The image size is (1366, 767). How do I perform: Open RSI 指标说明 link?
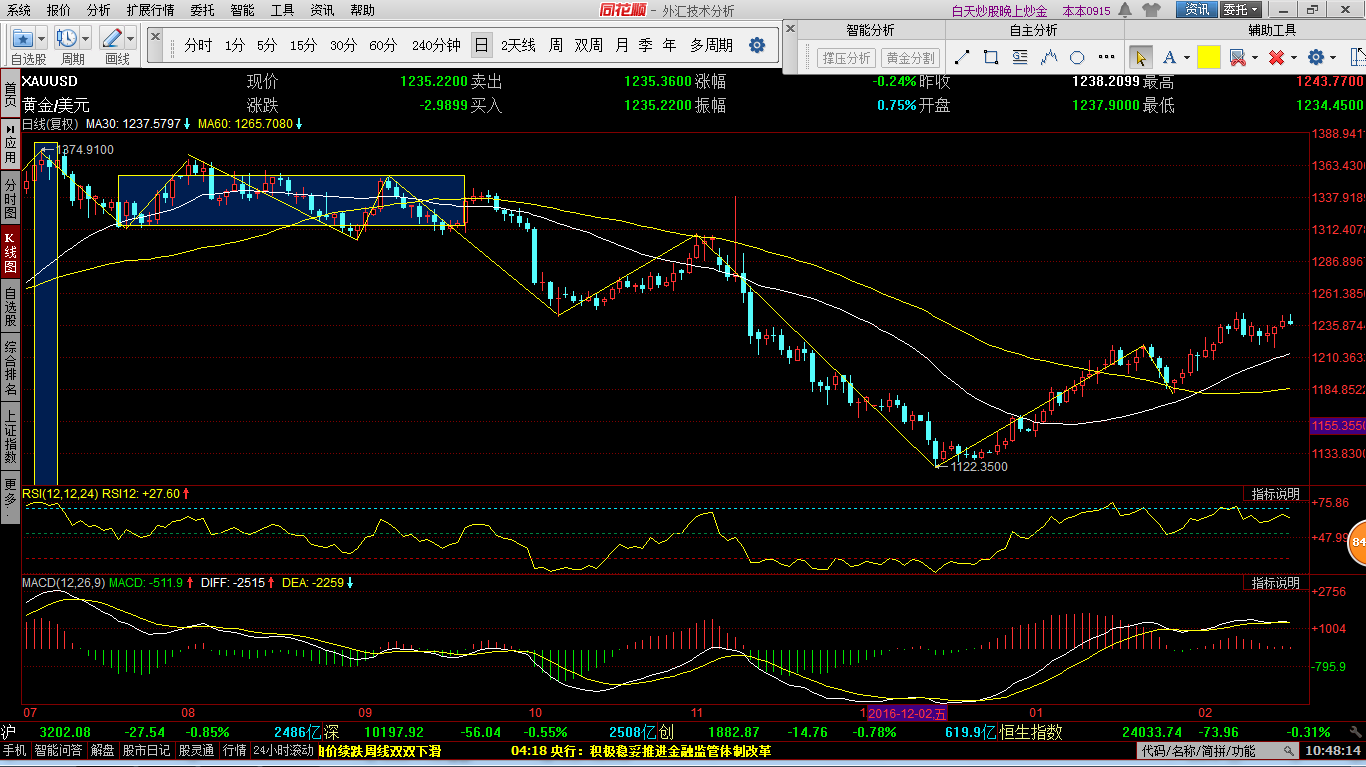click(1275, 494)
